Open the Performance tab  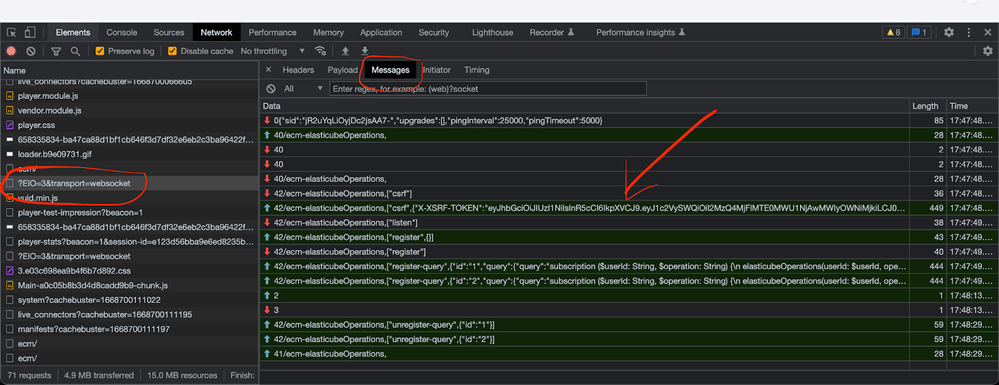coord(273,32)
